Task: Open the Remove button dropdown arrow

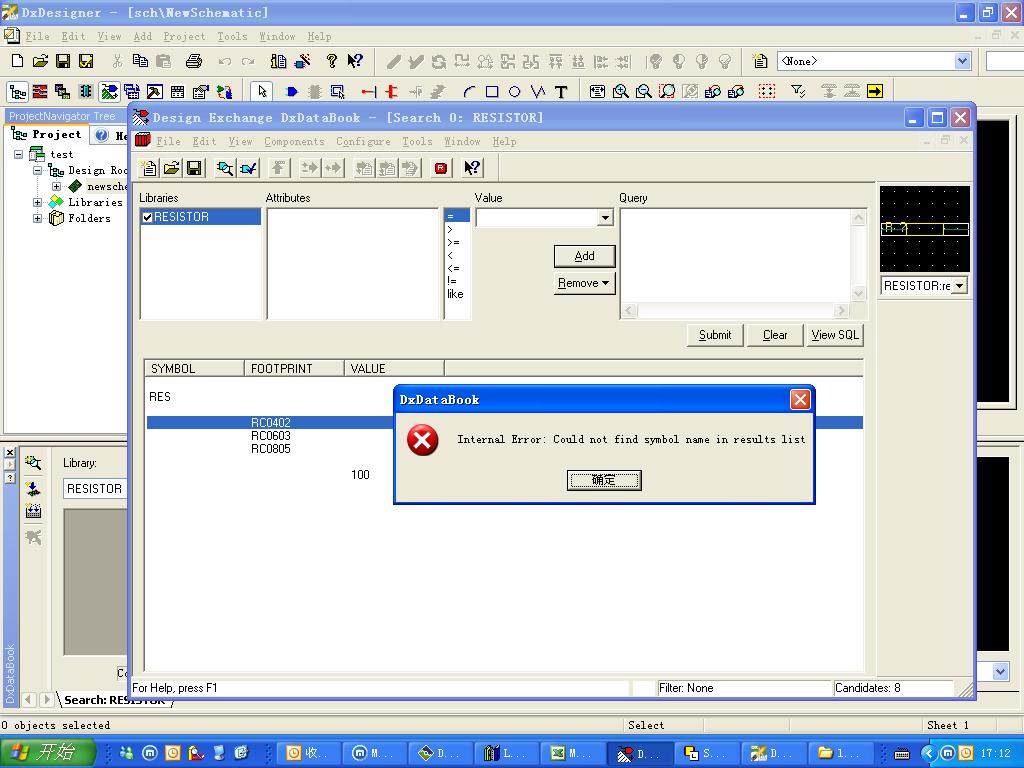Action: click(x=605, y=283)
